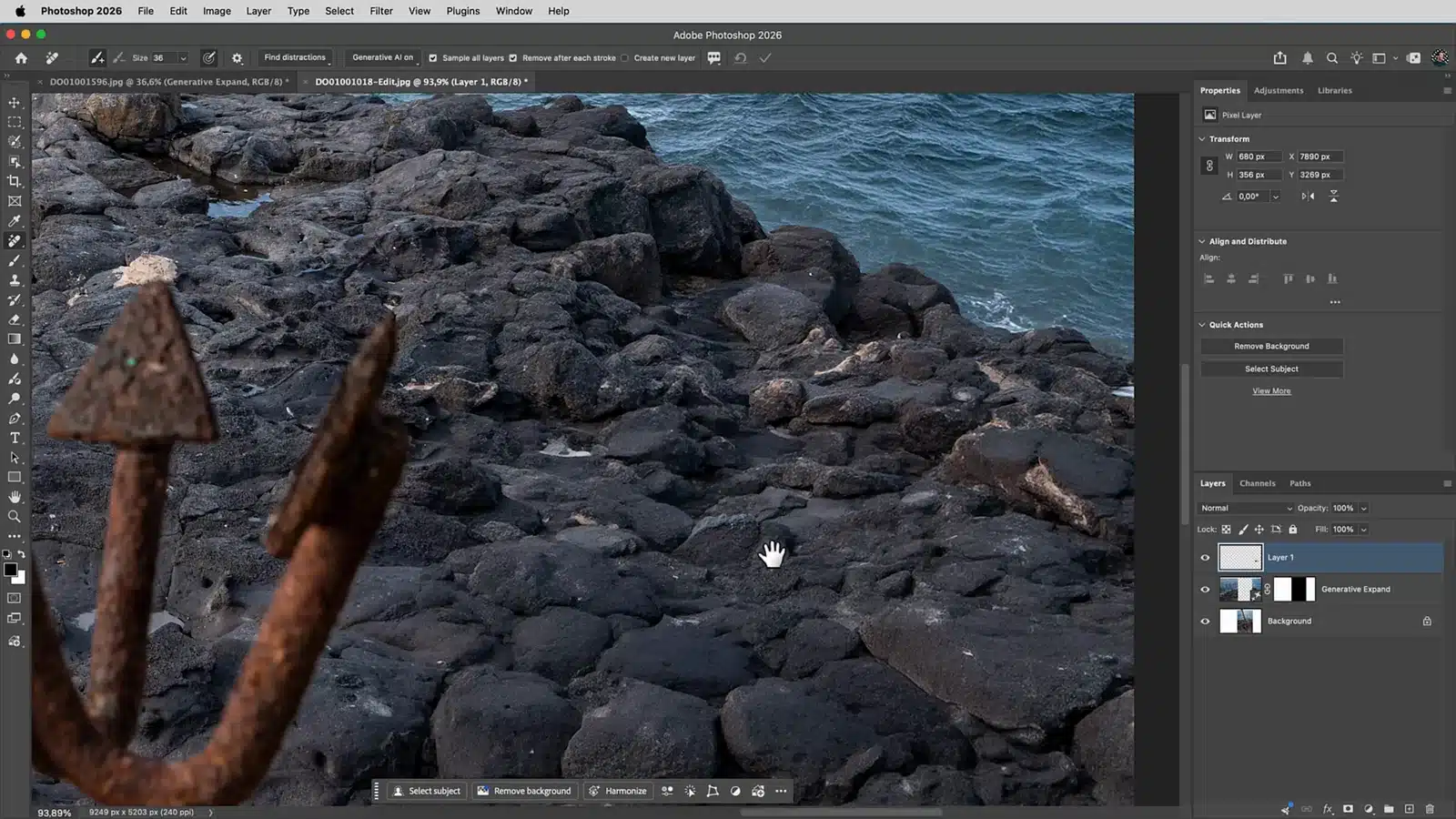Select the Eraser tool

point(15,319)
